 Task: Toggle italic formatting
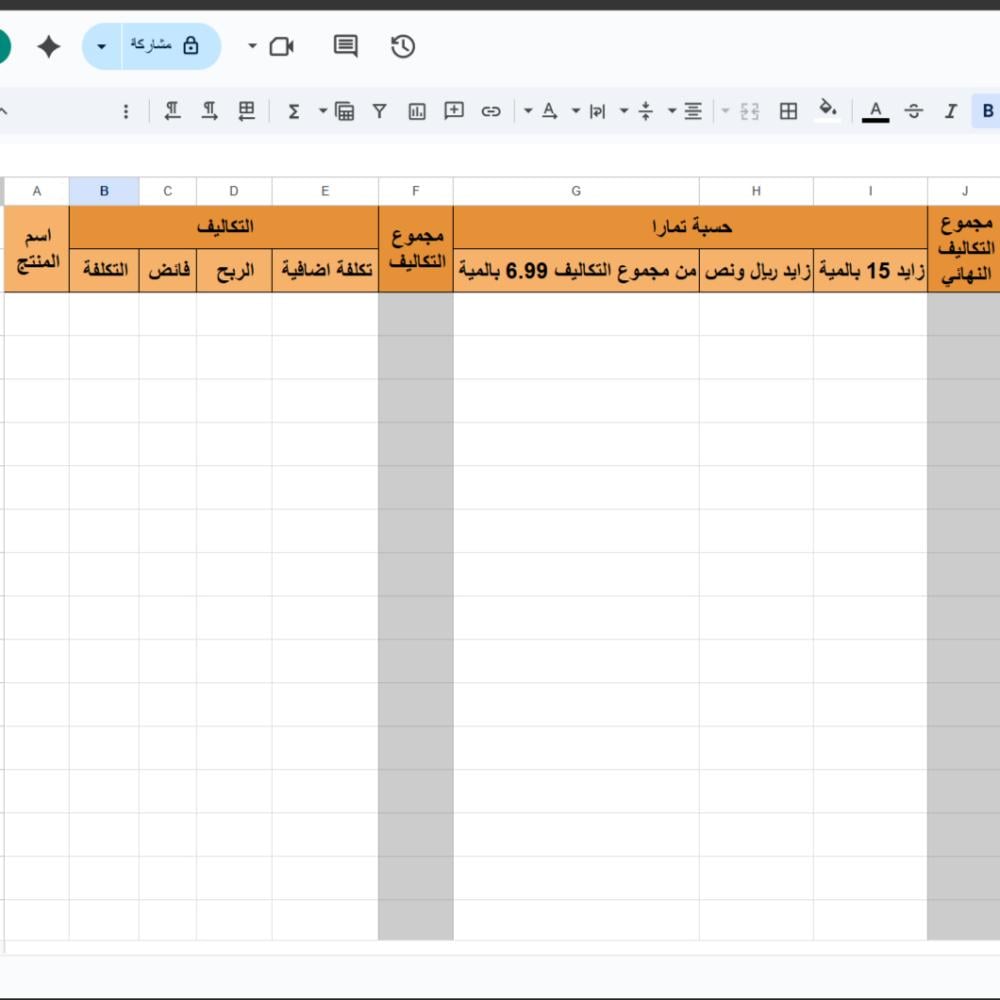tap(951, 111)
